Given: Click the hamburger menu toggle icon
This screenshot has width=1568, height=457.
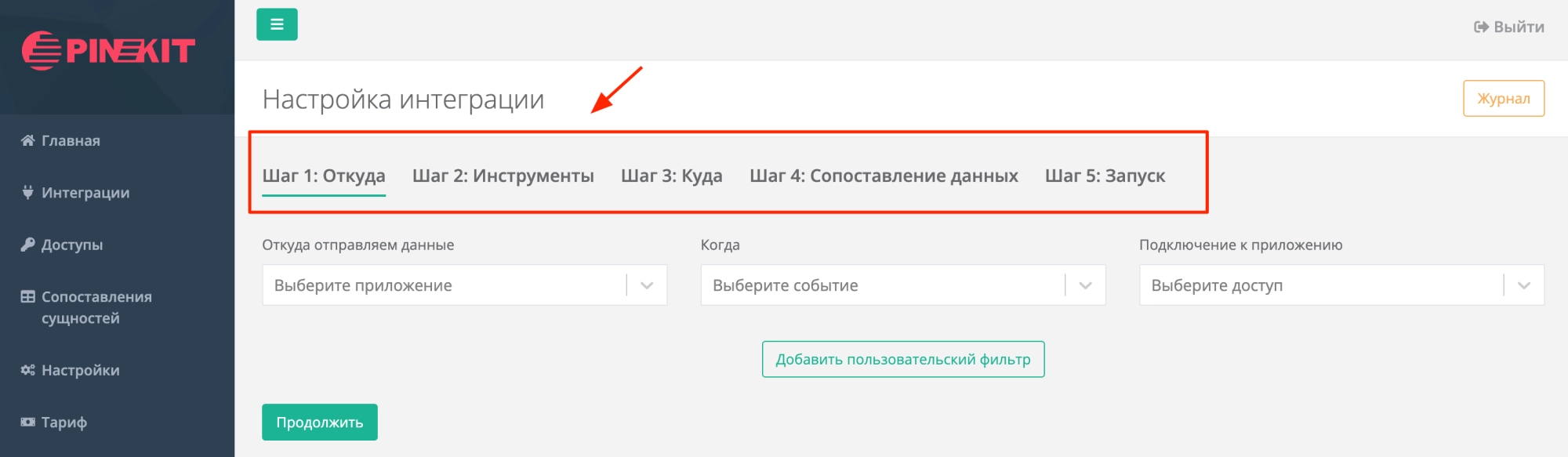Looking at the screenshot, I should pos(277,24).
